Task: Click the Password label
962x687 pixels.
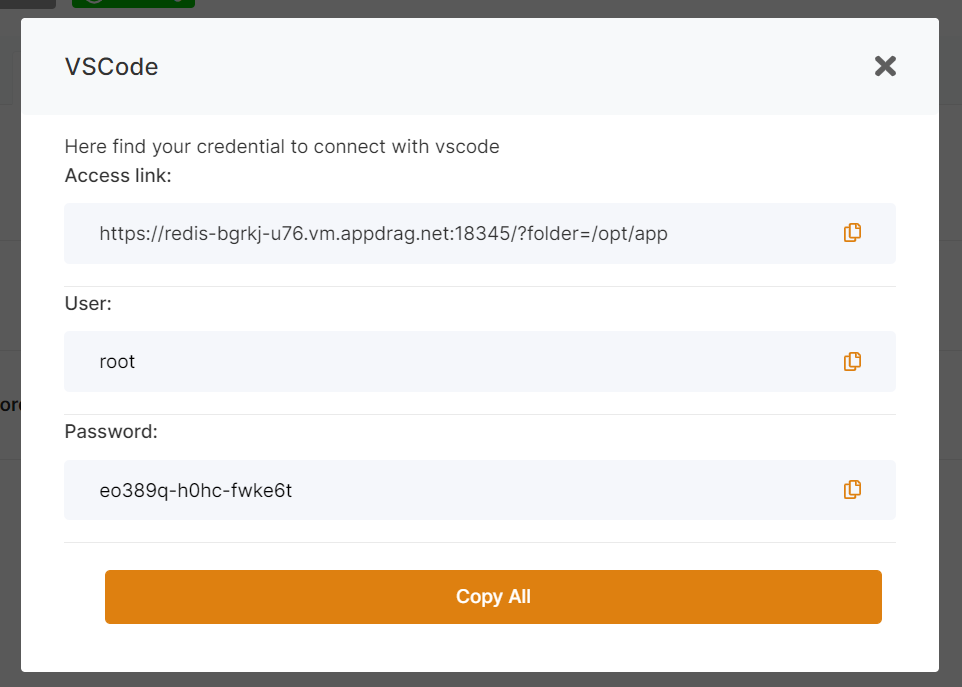Action: [x=110, y=431]
